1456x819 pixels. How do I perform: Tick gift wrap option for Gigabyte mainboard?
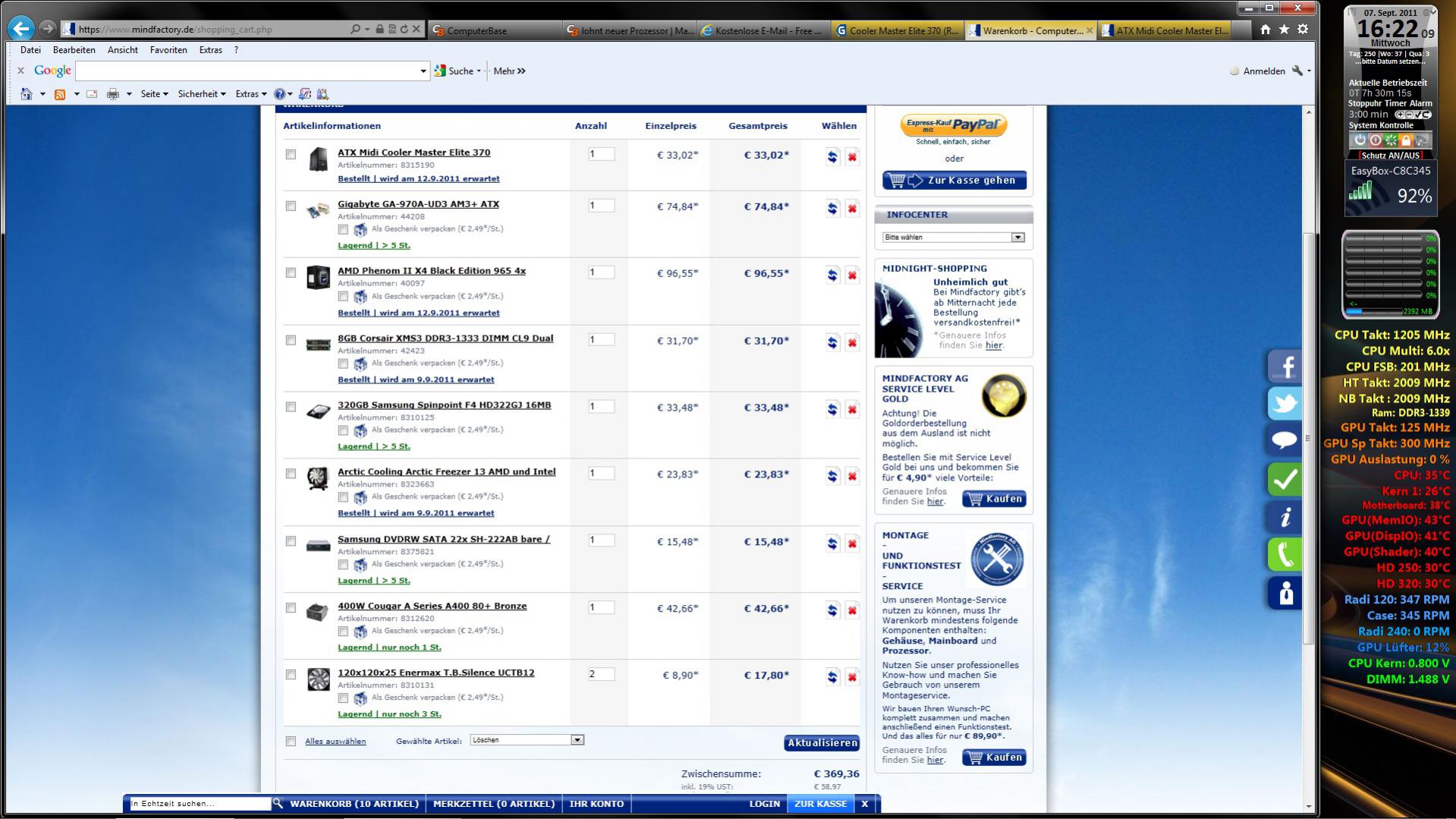click(343, 229)
